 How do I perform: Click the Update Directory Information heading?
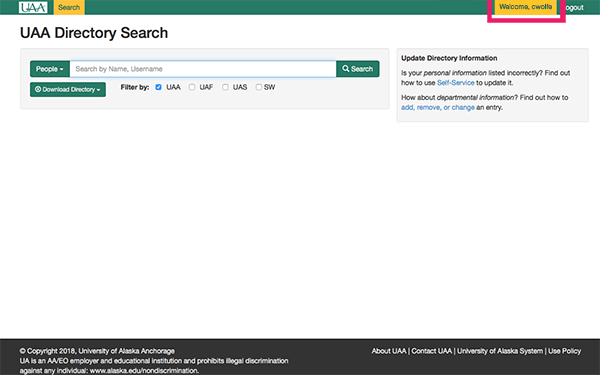point(449,58)
